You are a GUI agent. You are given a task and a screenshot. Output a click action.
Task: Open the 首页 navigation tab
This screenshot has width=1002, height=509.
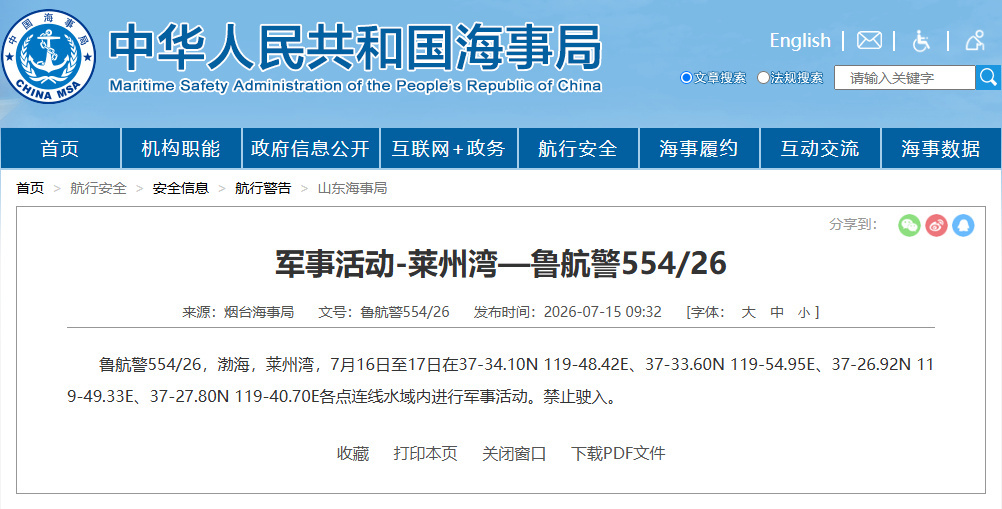pyautogui.click(x=61, y=148)
